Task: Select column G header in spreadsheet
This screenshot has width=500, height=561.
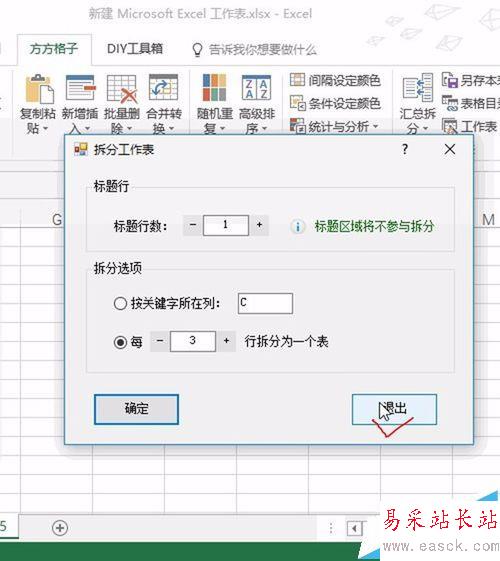Action: click(x=57, y=219)
